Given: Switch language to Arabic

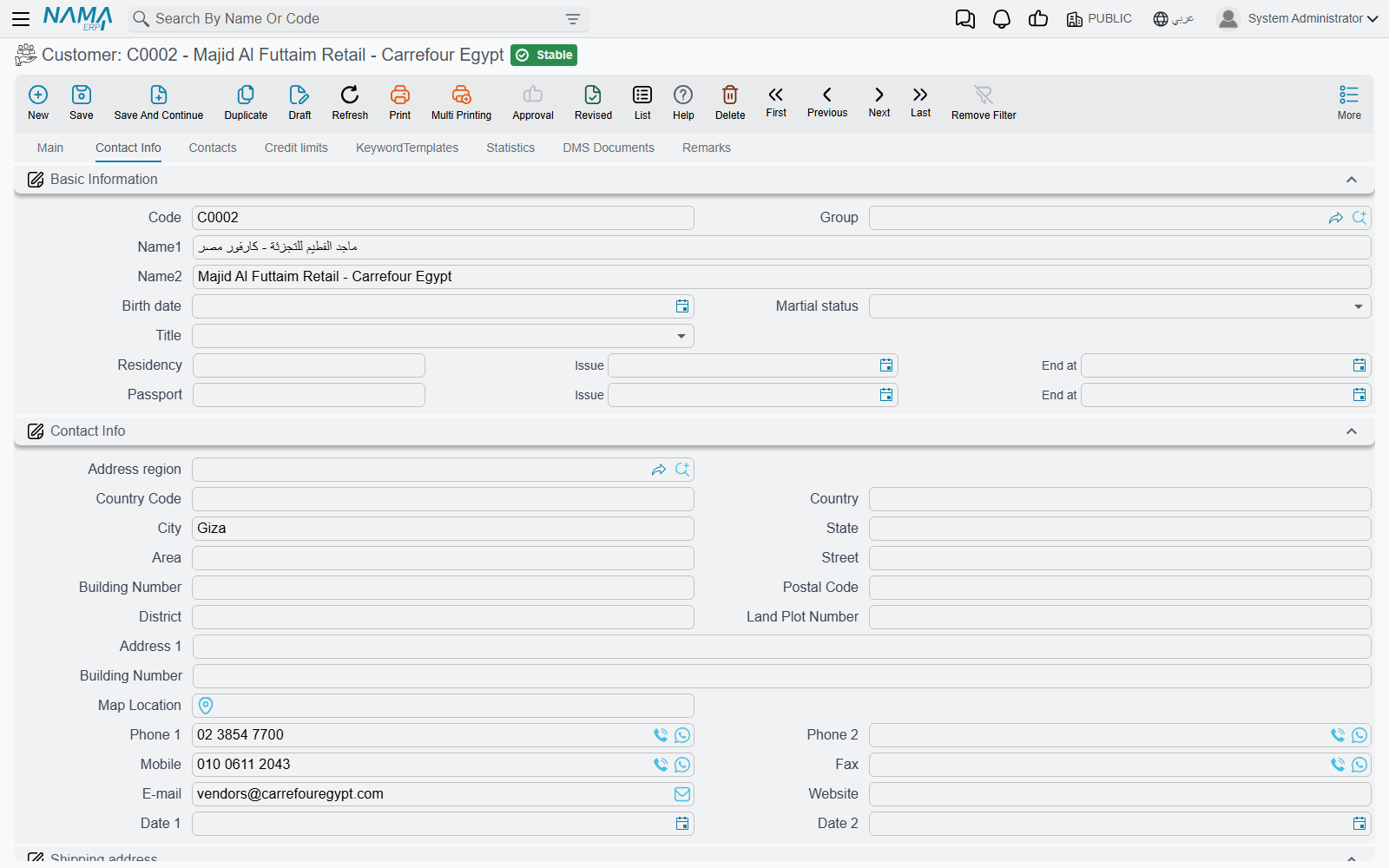Looking at the screenshot, I should coord(1174,19).
